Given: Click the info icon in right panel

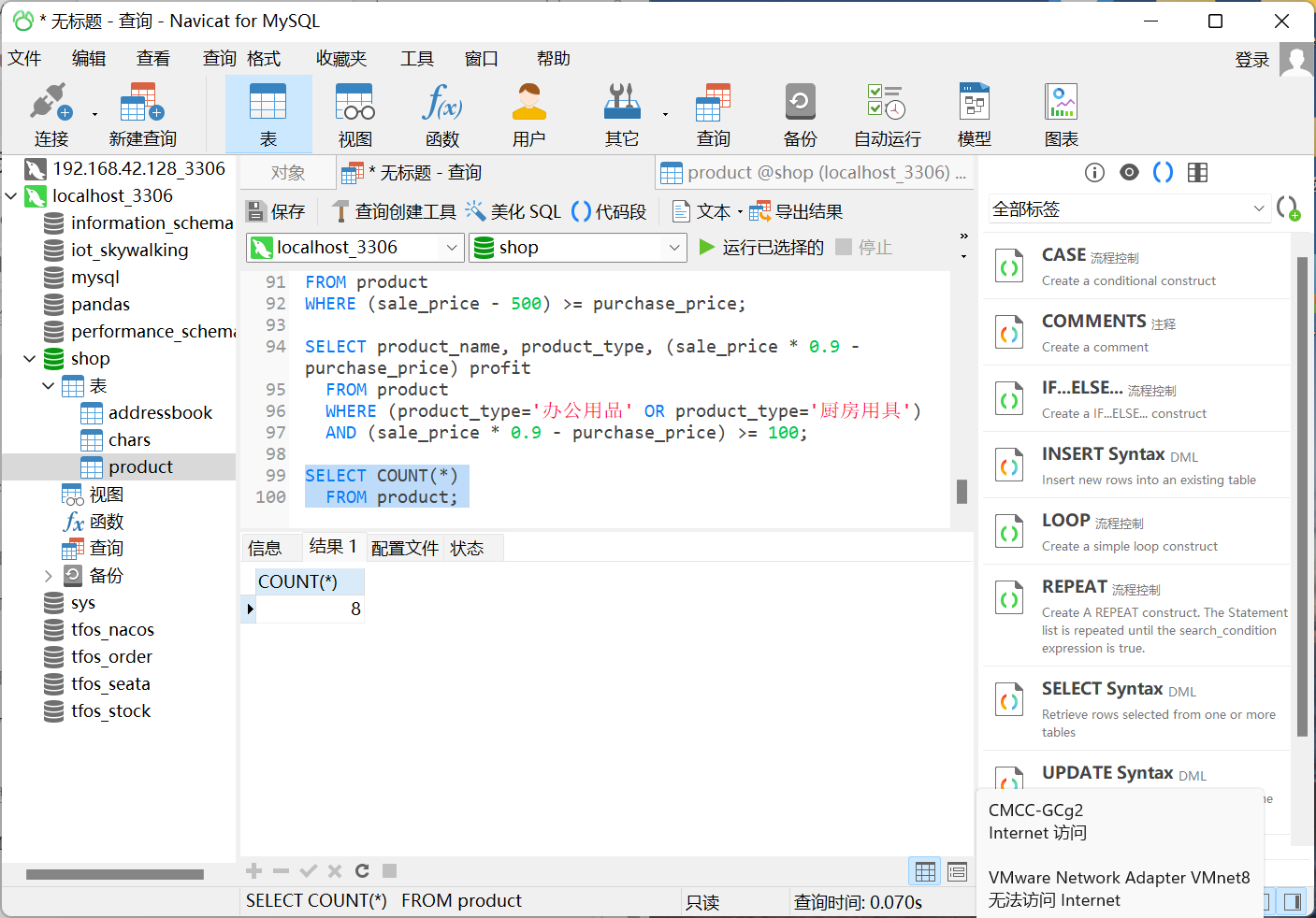Looking at the screenshot, I should click(1094, 172).
